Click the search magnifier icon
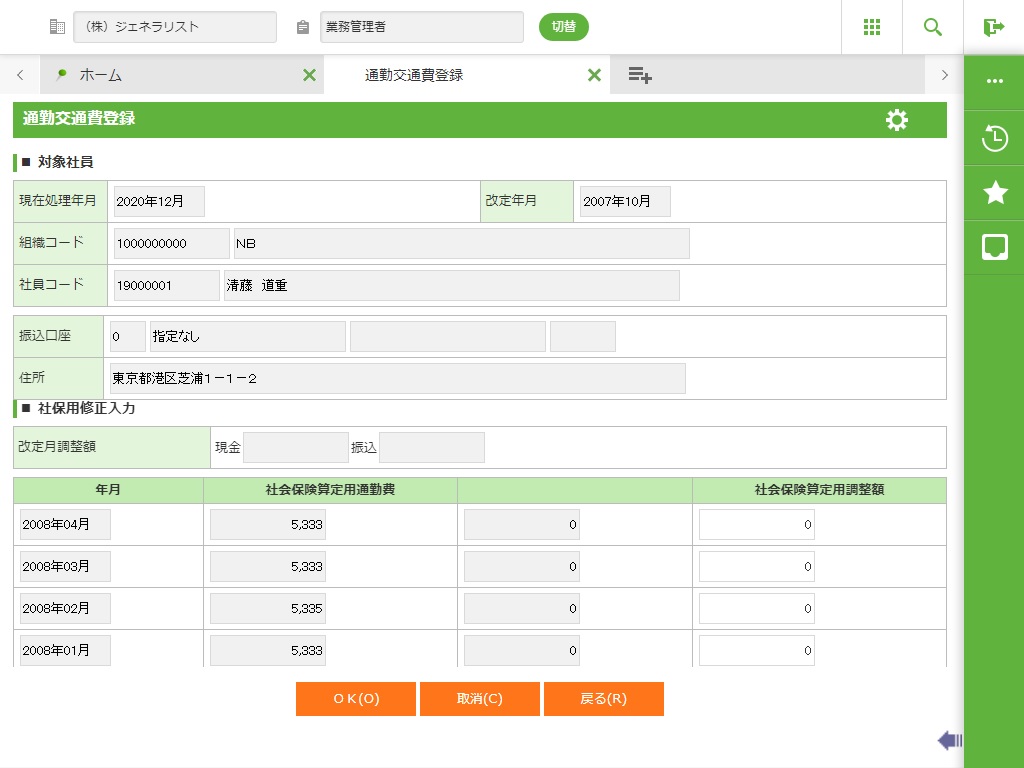The height and width of the screenshot is (768, 1024). pyautogui.click(x=933, y=27)
